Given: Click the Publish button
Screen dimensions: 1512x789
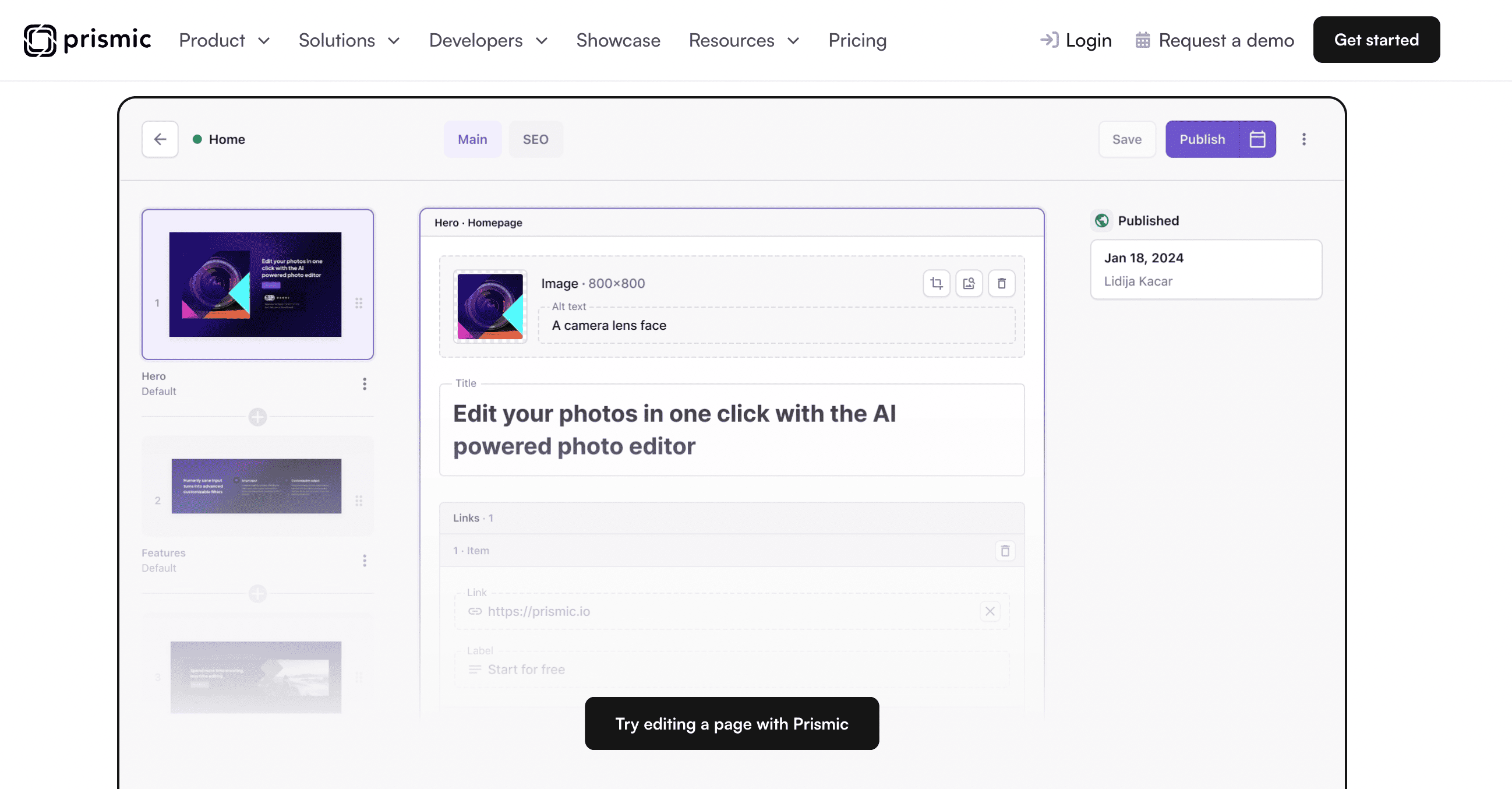Looking at the screenshot, I should point(1202,139).
